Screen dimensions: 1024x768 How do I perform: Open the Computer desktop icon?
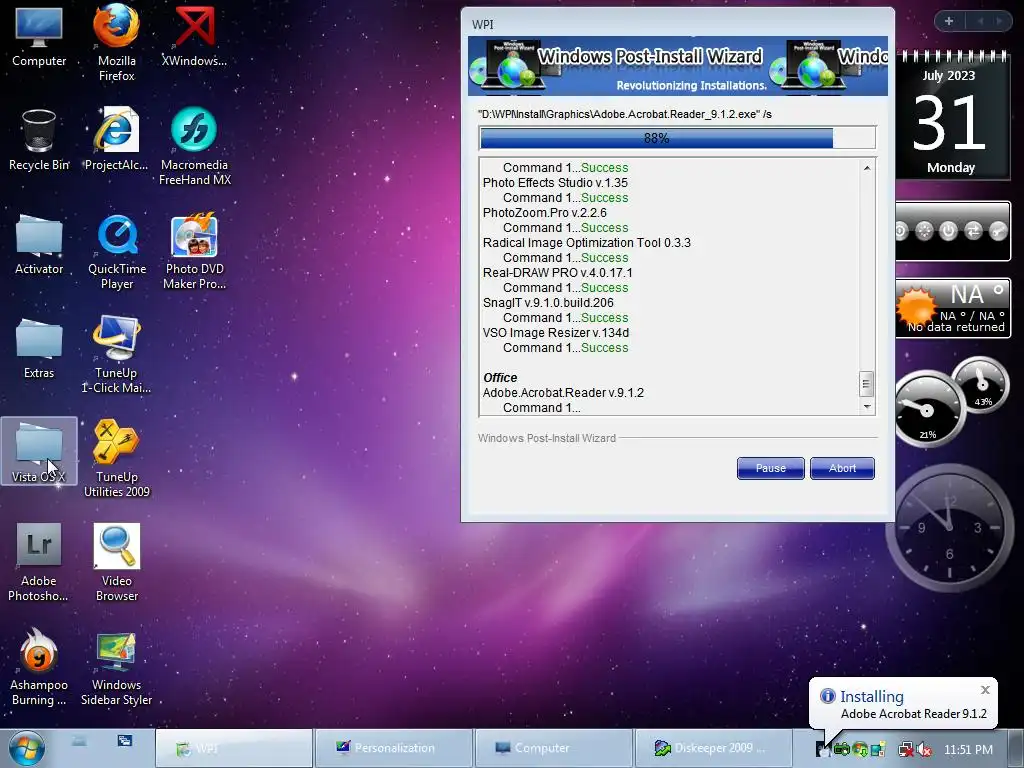coord(39,37)
